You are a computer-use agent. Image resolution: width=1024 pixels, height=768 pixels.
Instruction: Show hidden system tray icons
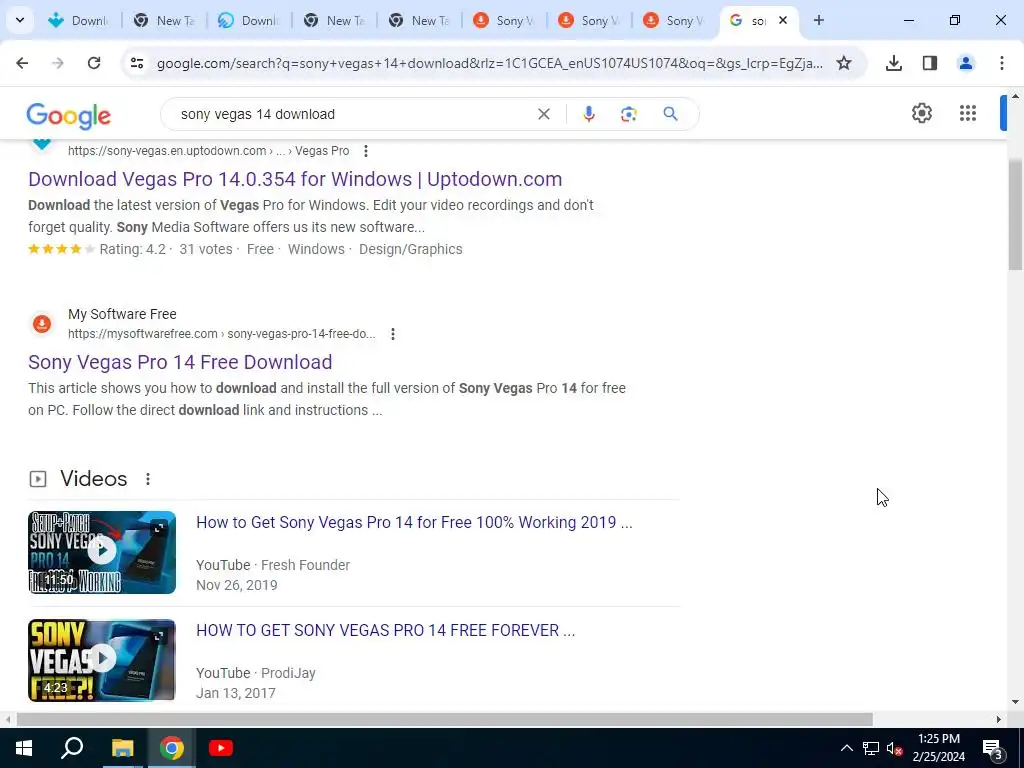(846, 748)
